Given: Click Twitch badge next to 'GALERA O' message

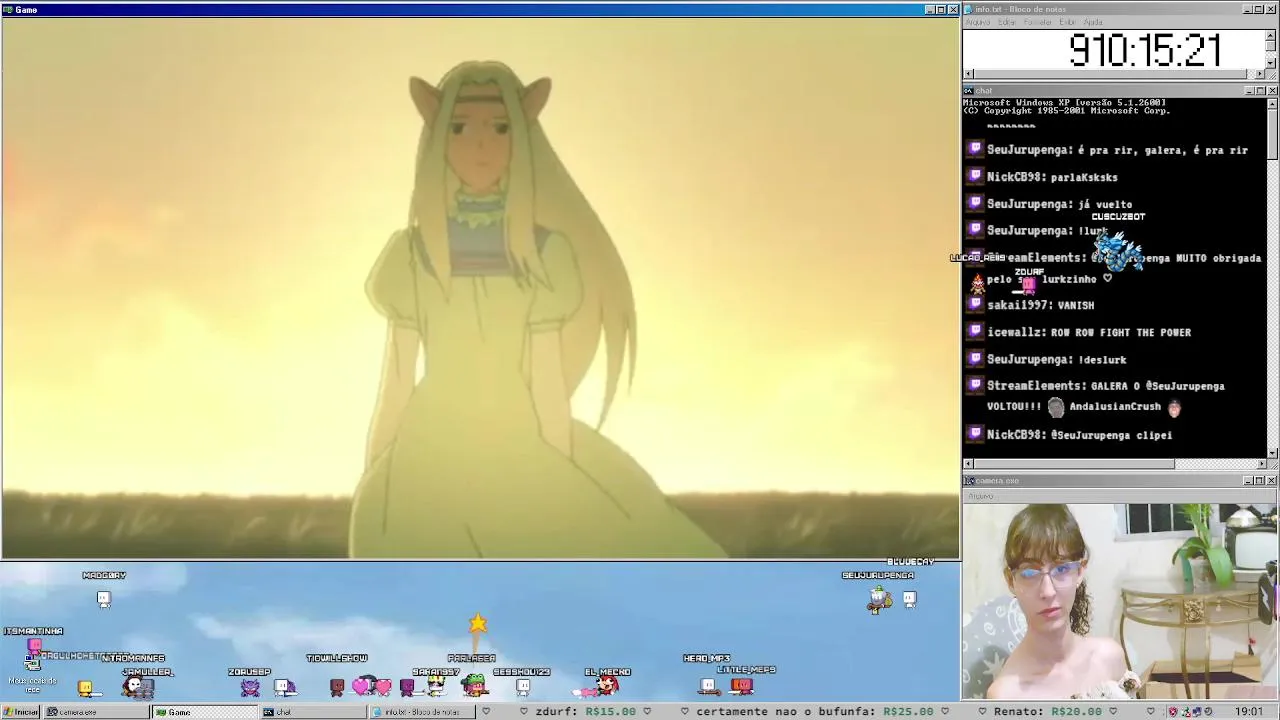Looking at the screenshot, I should click(x=975, y=385).
